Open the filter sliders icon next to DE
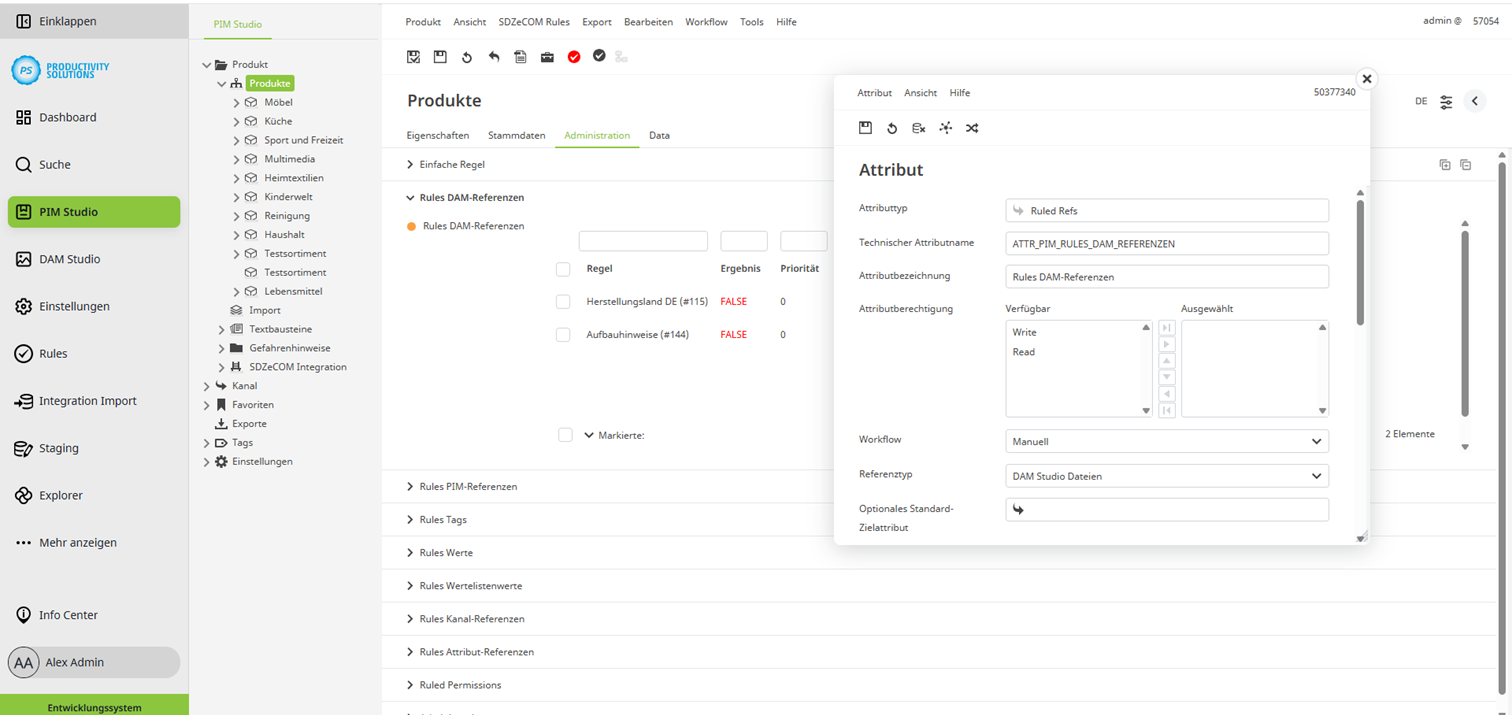Image resolution: width=1512 pixels, height=715 pixels. click(x=1446, y=102)
